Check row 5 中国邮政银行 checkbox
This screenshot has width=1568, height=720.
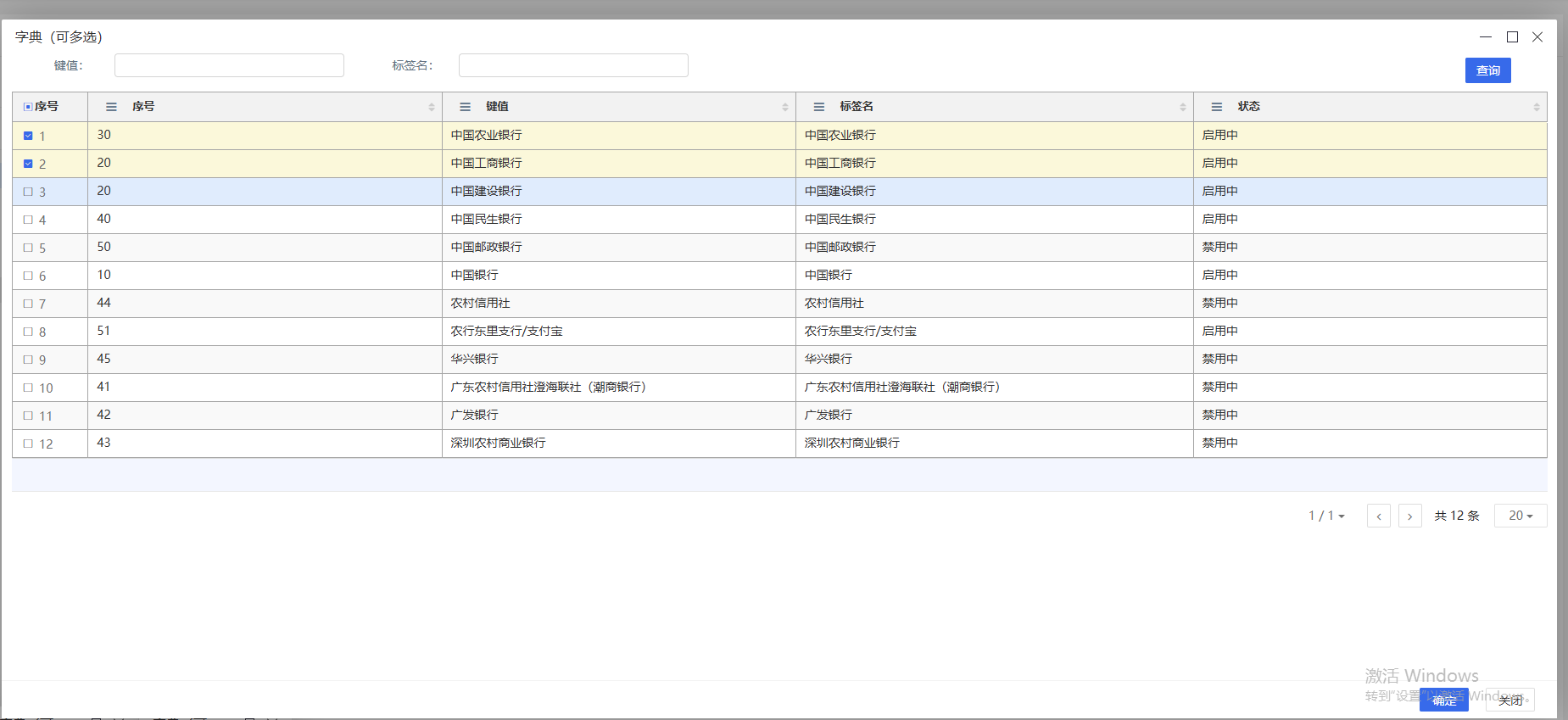[x=28, y=248]
